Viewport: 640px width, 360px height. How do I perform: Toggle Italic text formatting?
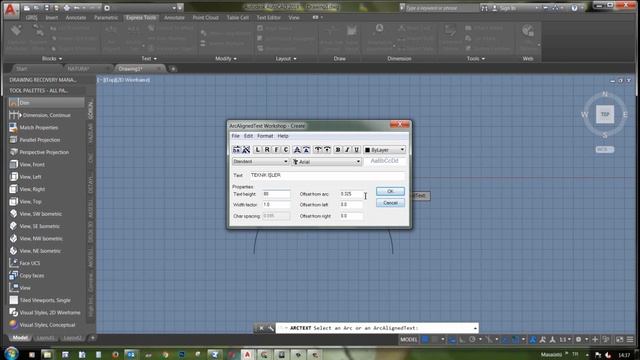(347, 150)
